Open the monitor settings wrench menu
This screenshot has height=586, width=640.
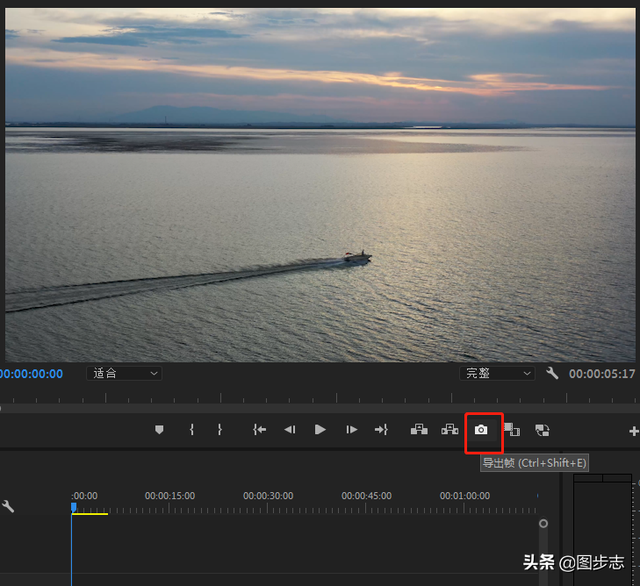click(x=552, y=373)
